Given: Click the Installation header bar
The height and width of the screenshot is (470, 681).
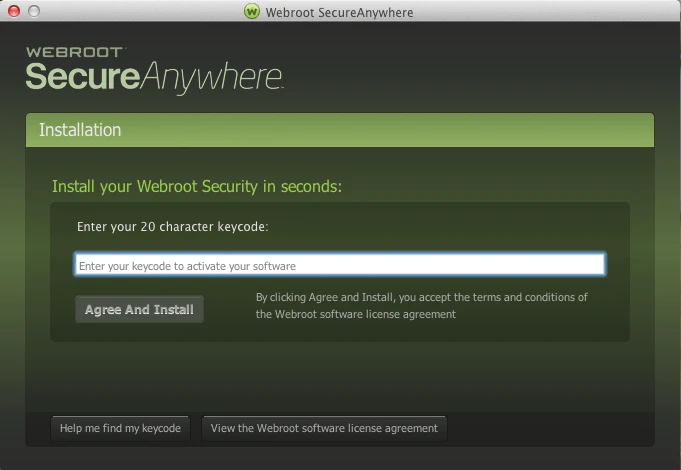Looking at the screenshot, I should coord(340,130).
